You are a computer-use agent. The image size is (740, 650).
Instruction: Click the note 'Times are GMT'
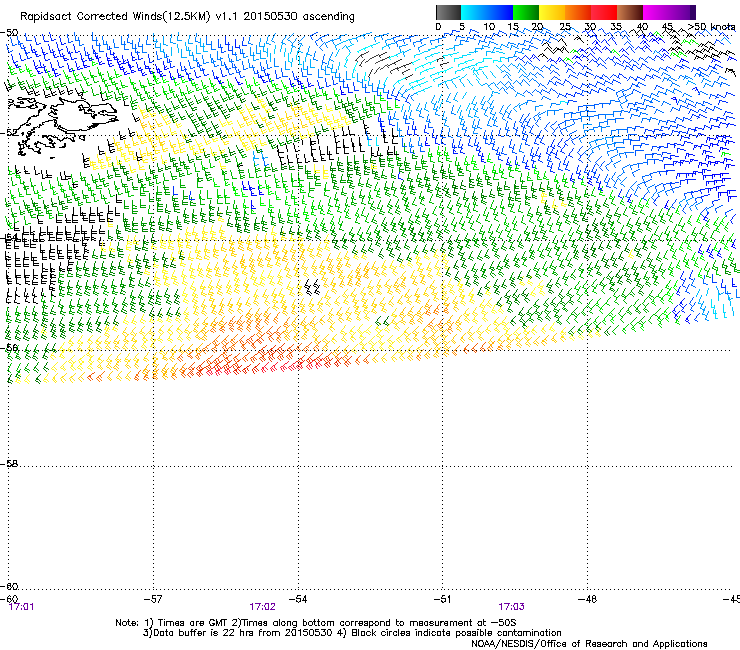[193, 623]
